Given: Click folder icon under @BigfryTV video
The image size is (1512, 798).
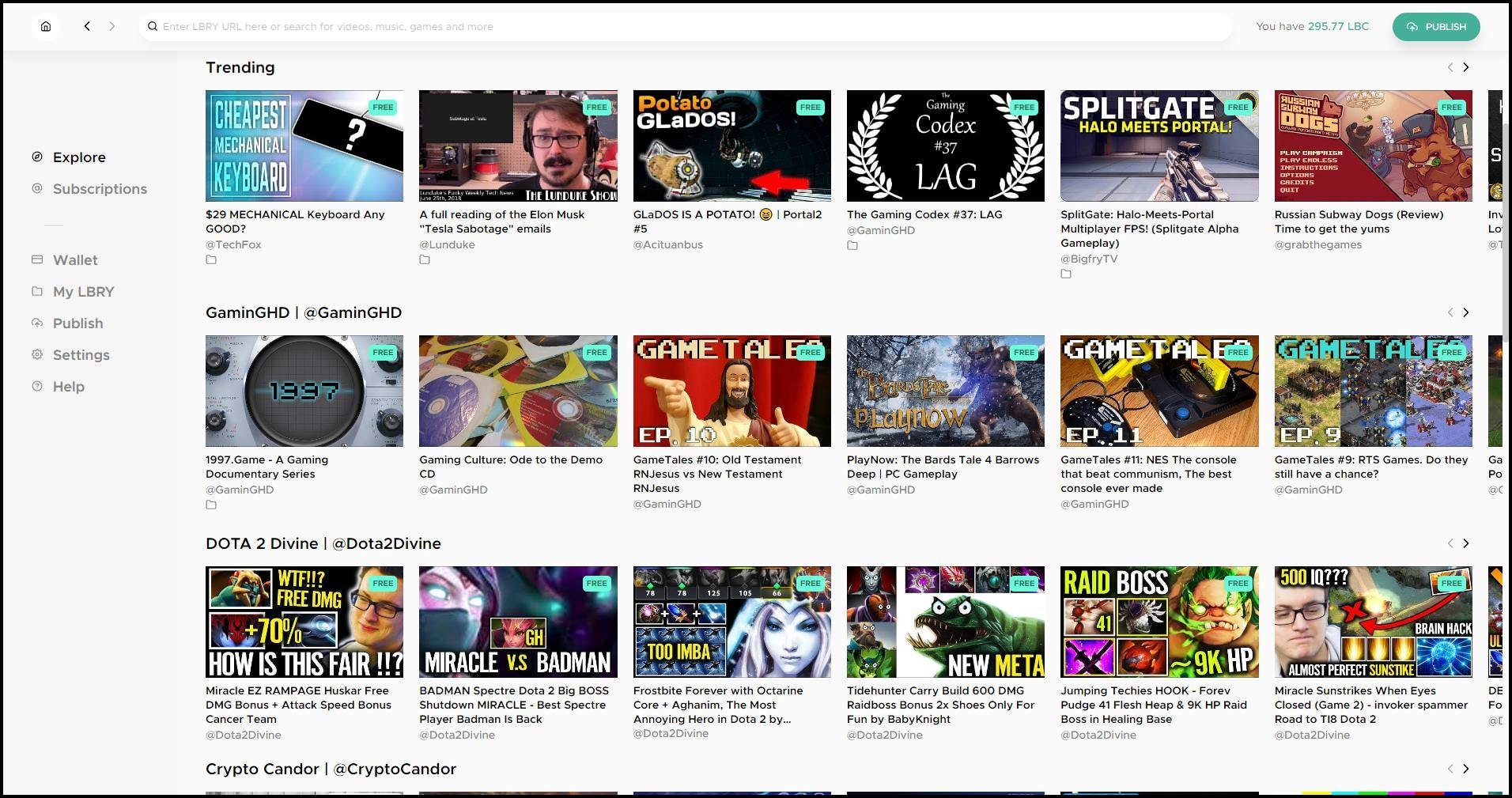Looking at the screenshot, I should click(1066, 274).
